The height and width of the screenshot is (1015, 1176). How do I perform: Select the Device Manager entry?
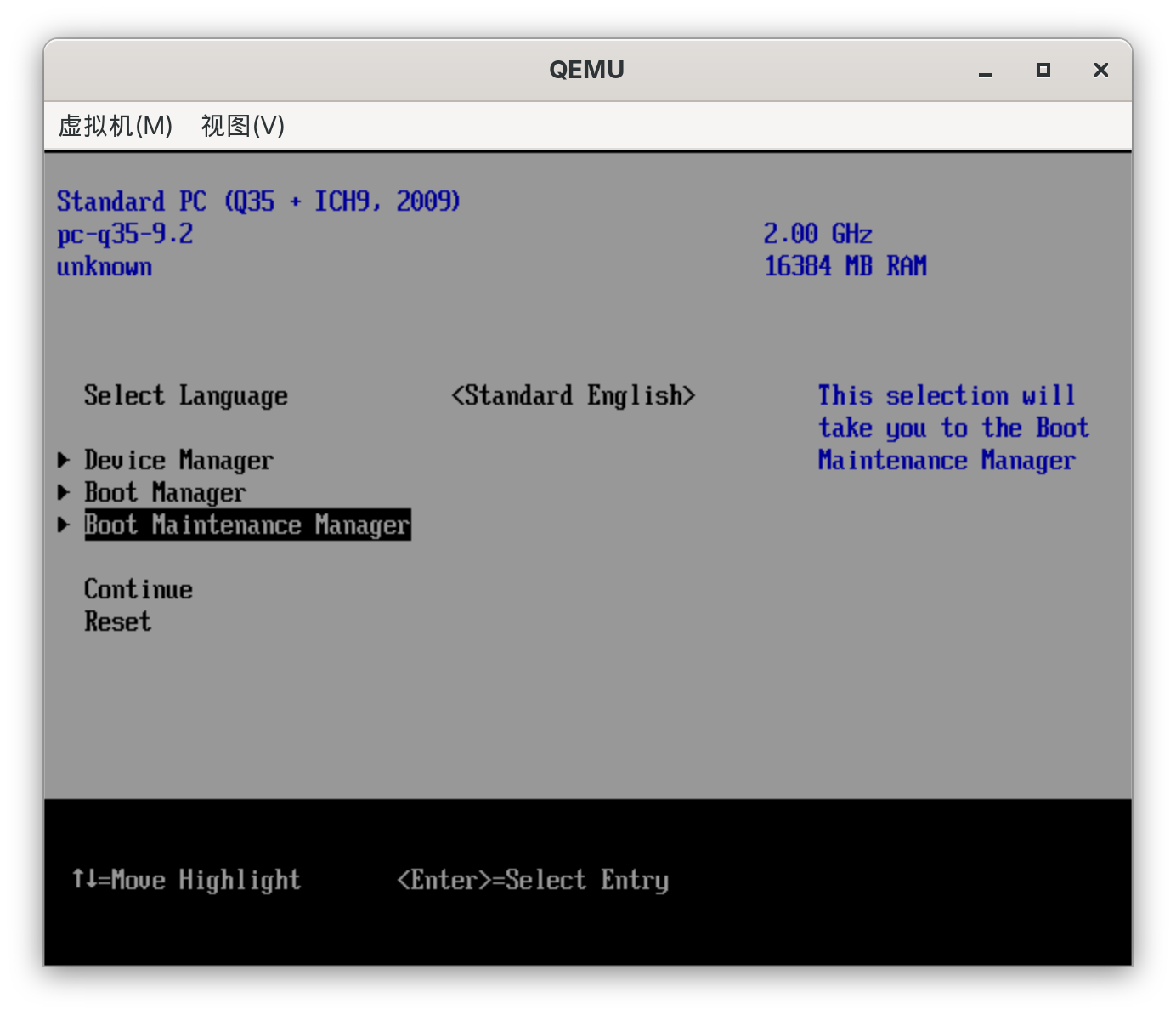coord(178,460)
